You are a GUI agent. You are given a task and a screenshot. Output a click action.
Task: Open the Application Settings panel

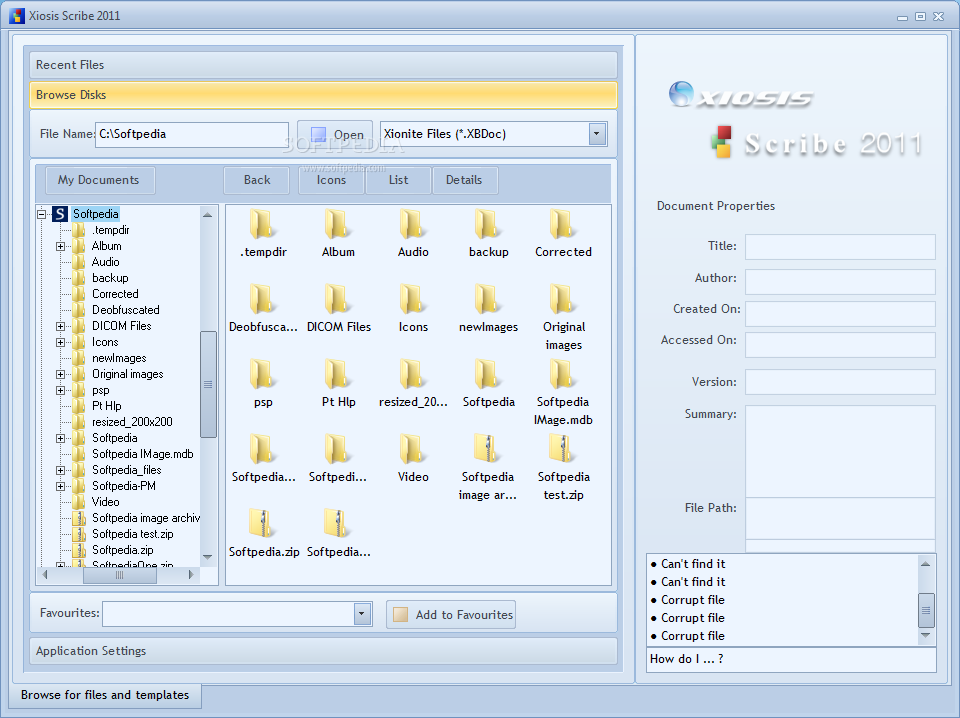[x=323, y=651]
